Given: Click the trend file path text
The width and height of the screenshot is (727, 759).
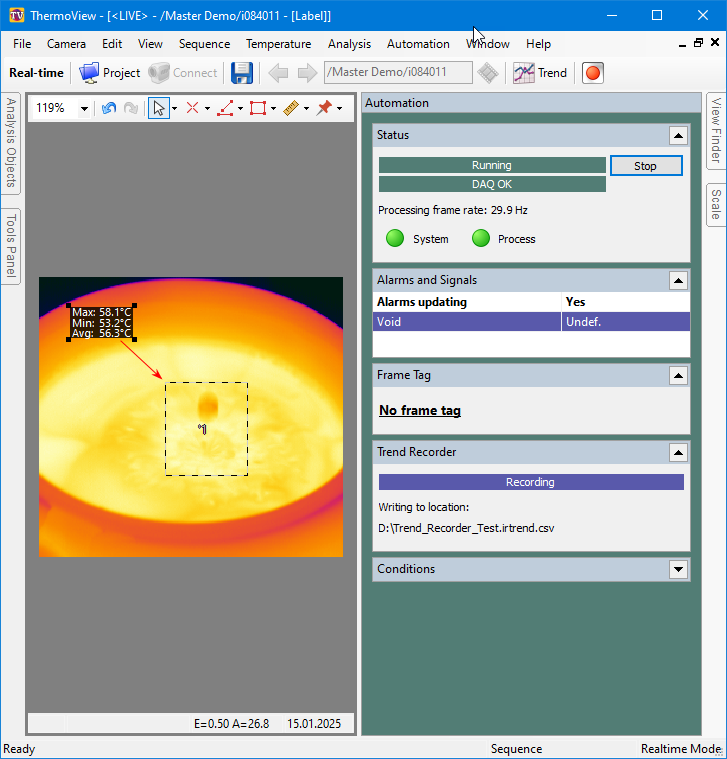Looking at the screenshot, I should pyautogui.click(x=466, y=528).
